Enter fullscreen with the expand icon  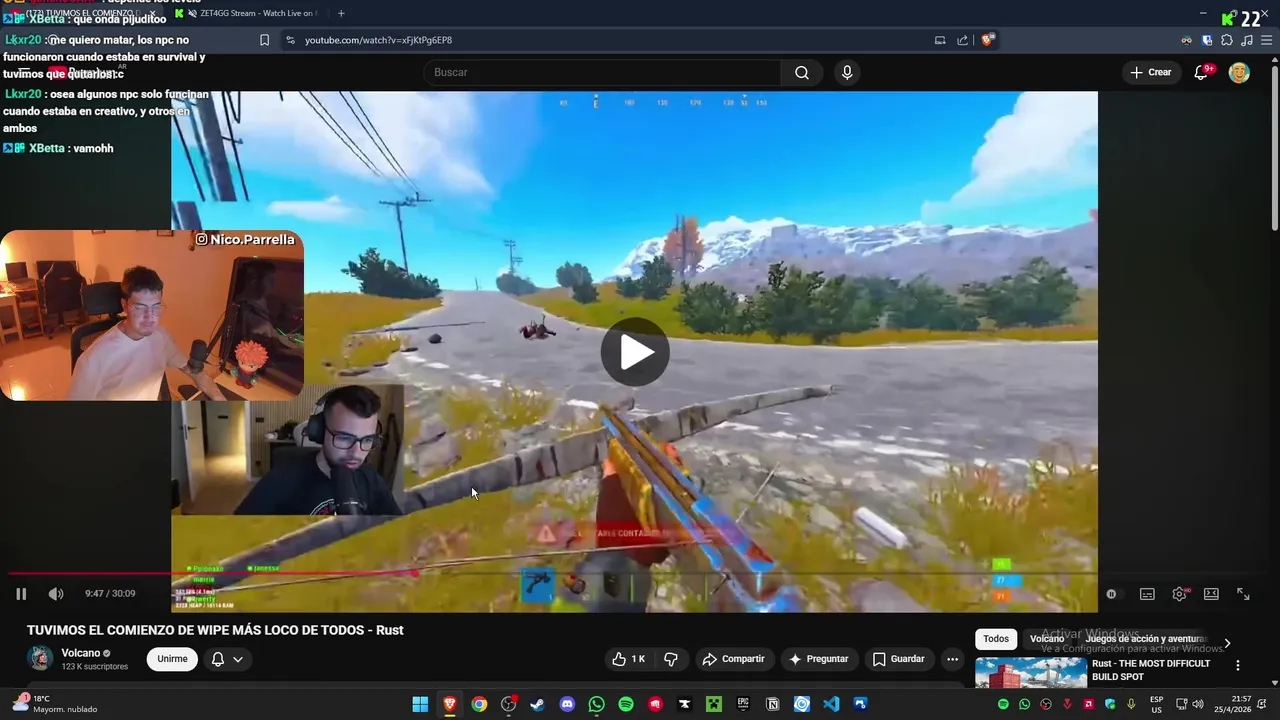point(1243,594)
